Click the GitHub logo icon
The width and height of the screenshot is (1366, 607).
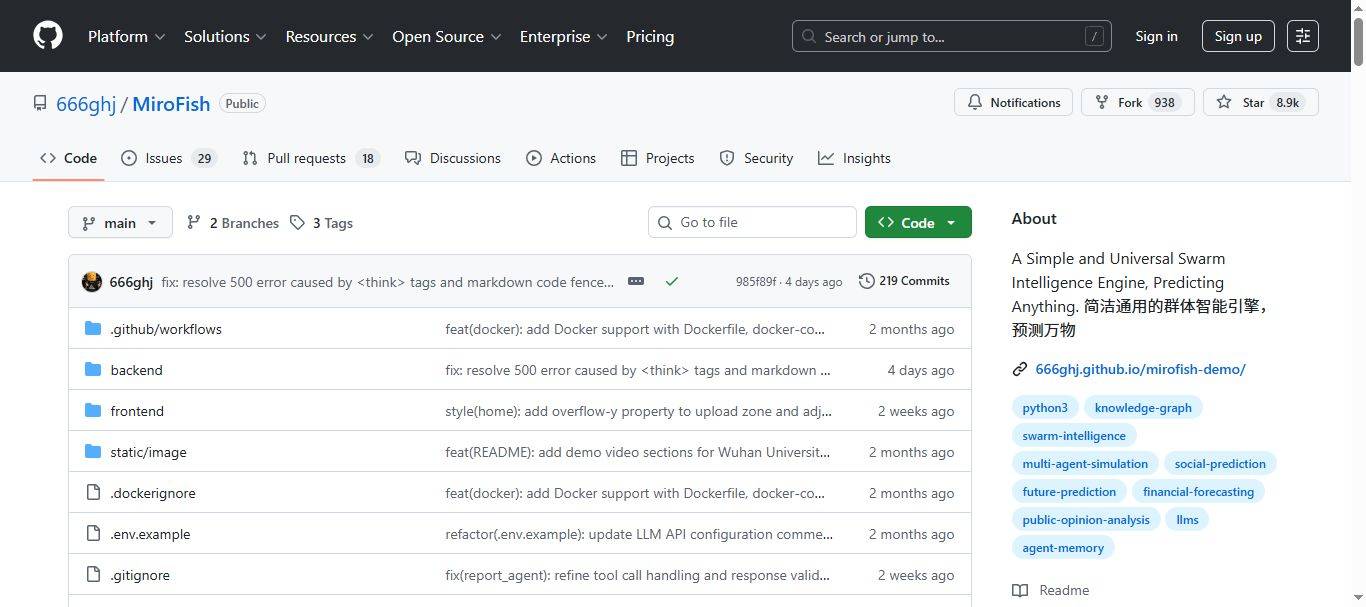click(x=48, y=36)
